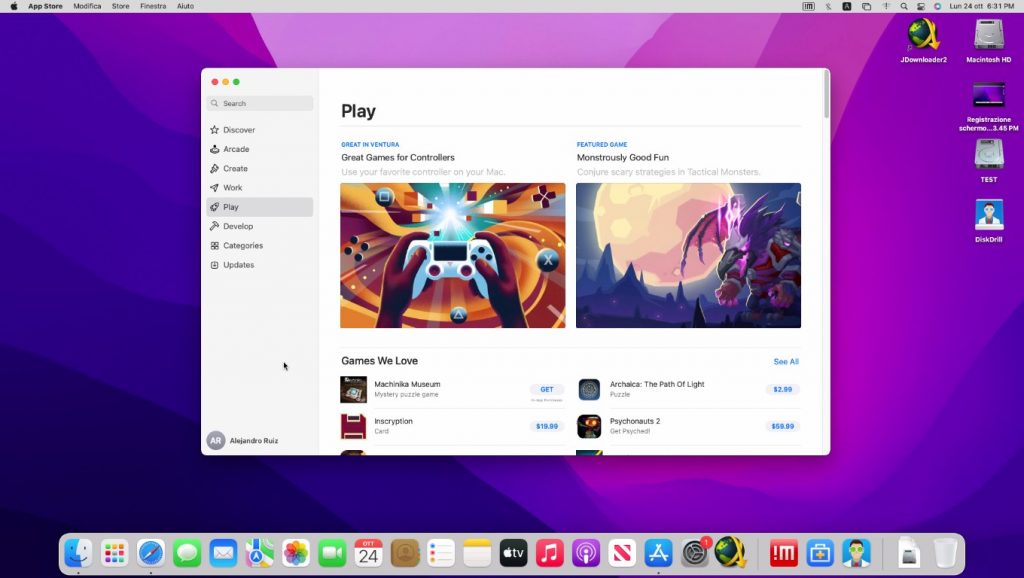Open the Finestra menu

[x=153, y=6]
